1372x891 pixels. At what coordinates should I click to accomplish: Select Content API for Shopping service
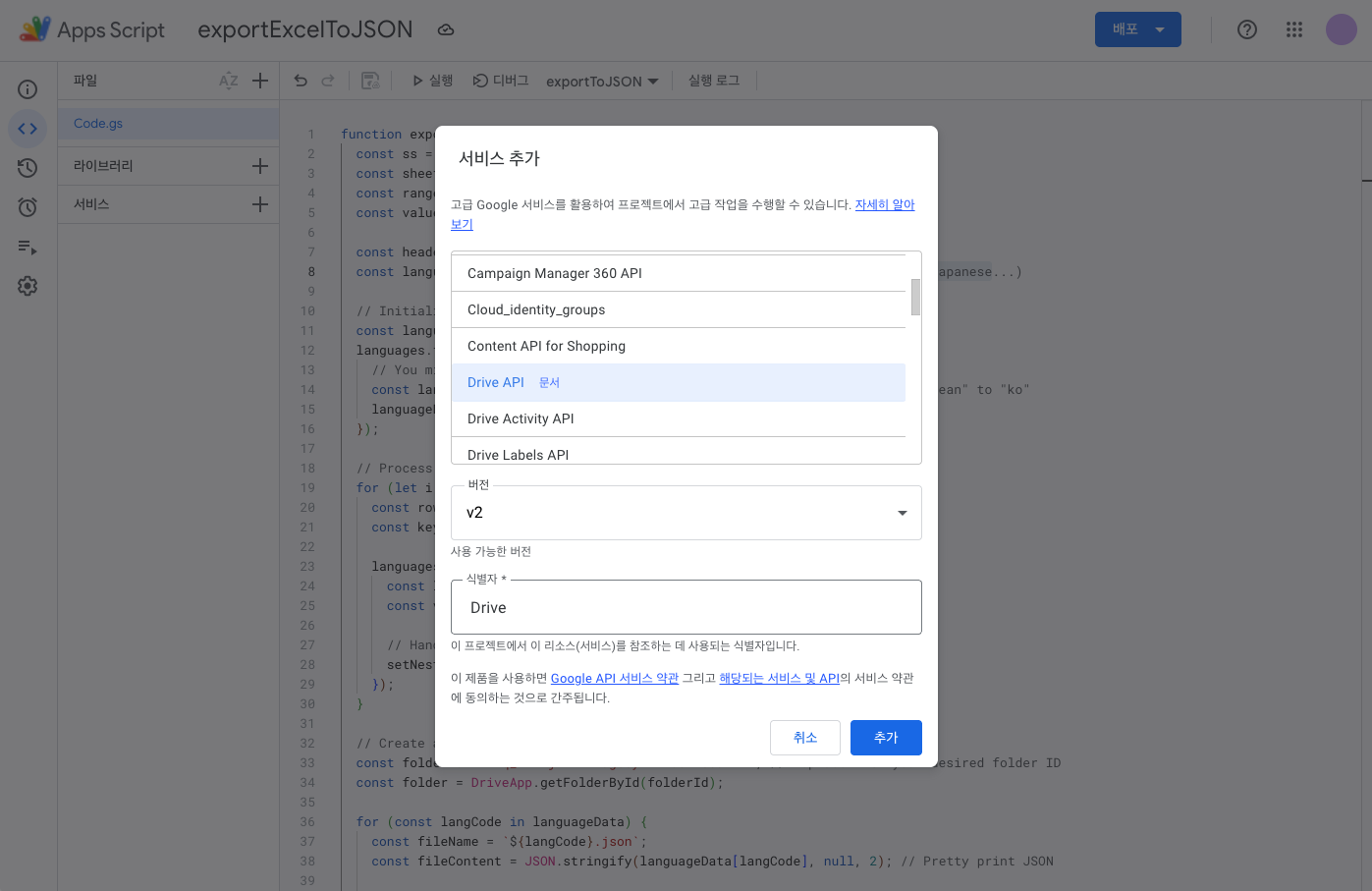679,346
